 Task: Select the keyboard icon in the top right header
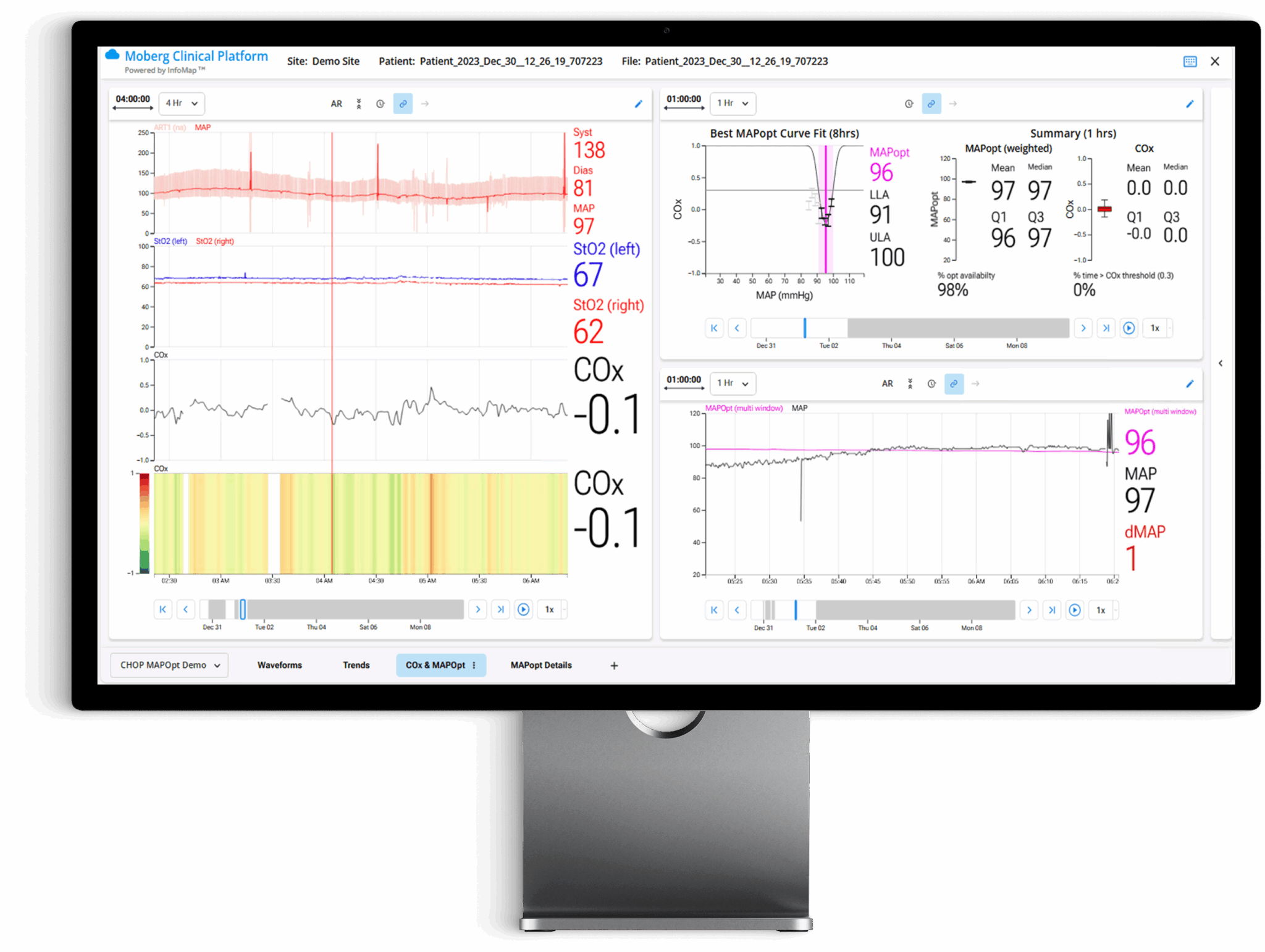click(1191, 61)
